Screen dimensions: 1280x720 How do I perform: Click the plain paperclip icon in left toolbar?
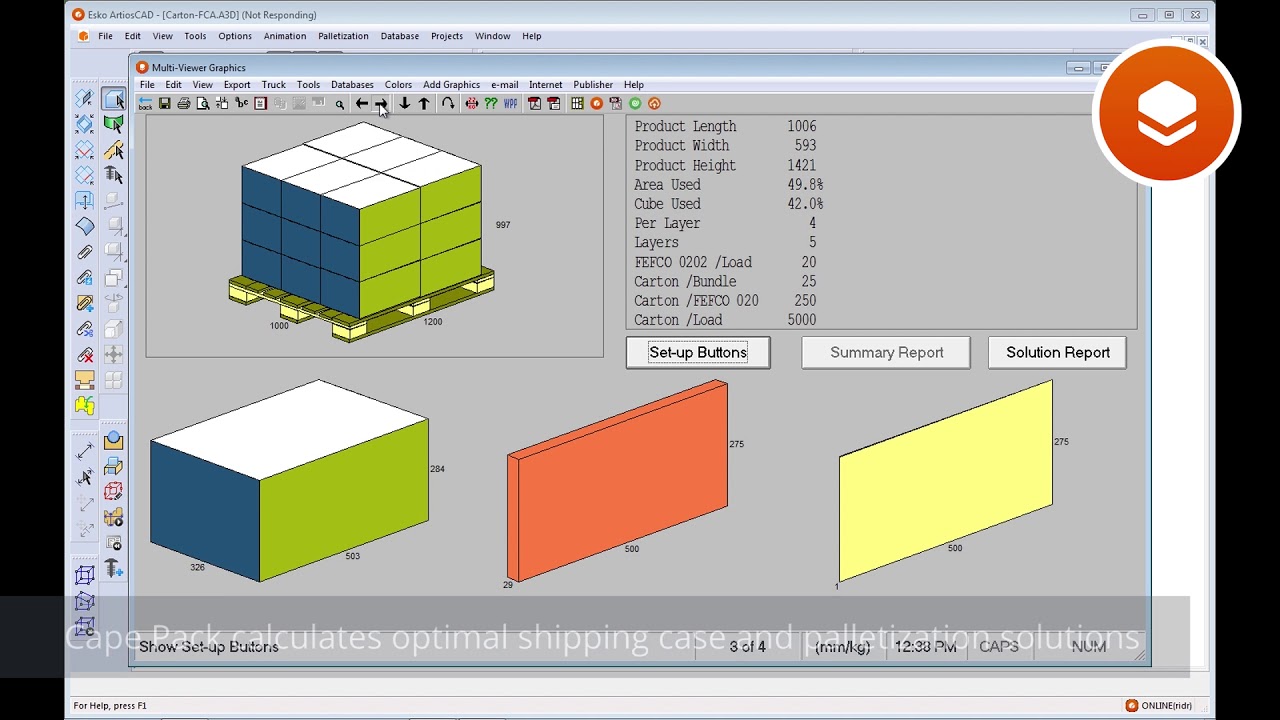click(x=84, y=252)
